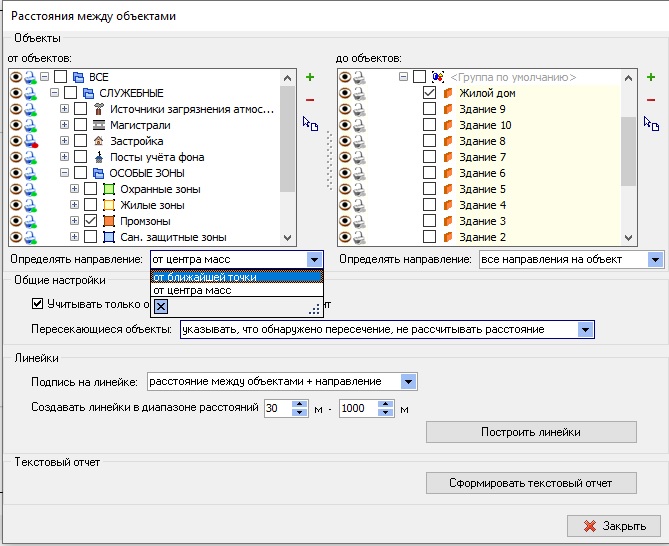Click printer icon in the Застройка row
This screenshot has height=546, width=669.
coord(33,141)
